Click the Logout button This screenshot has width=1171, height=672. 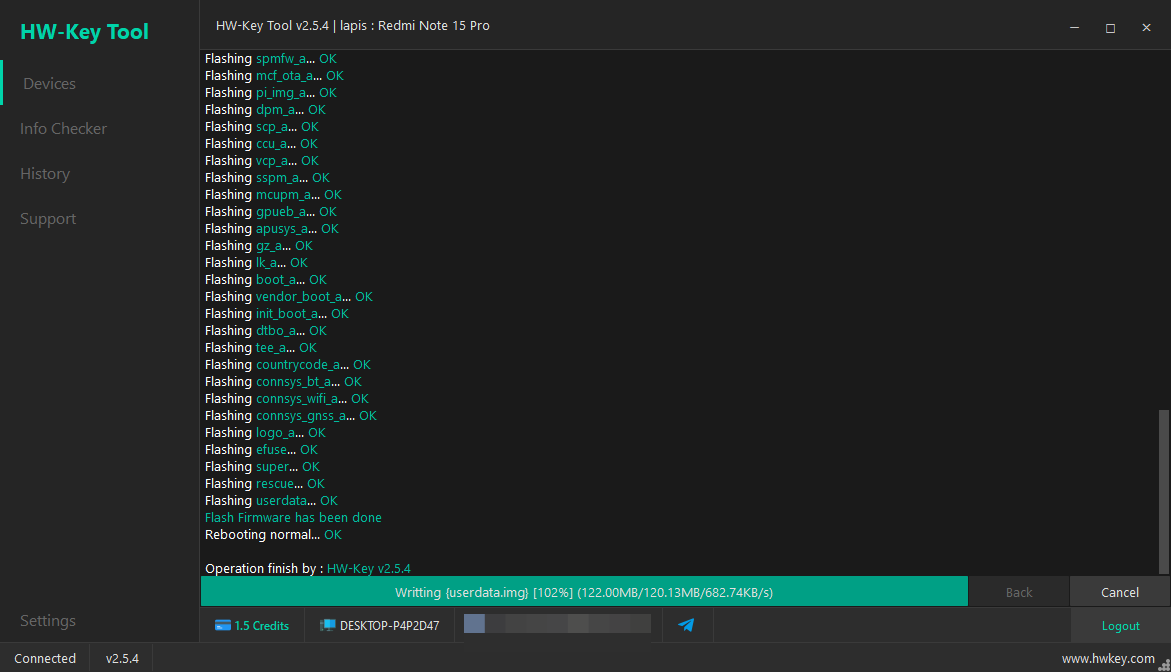coord(1120,626)
